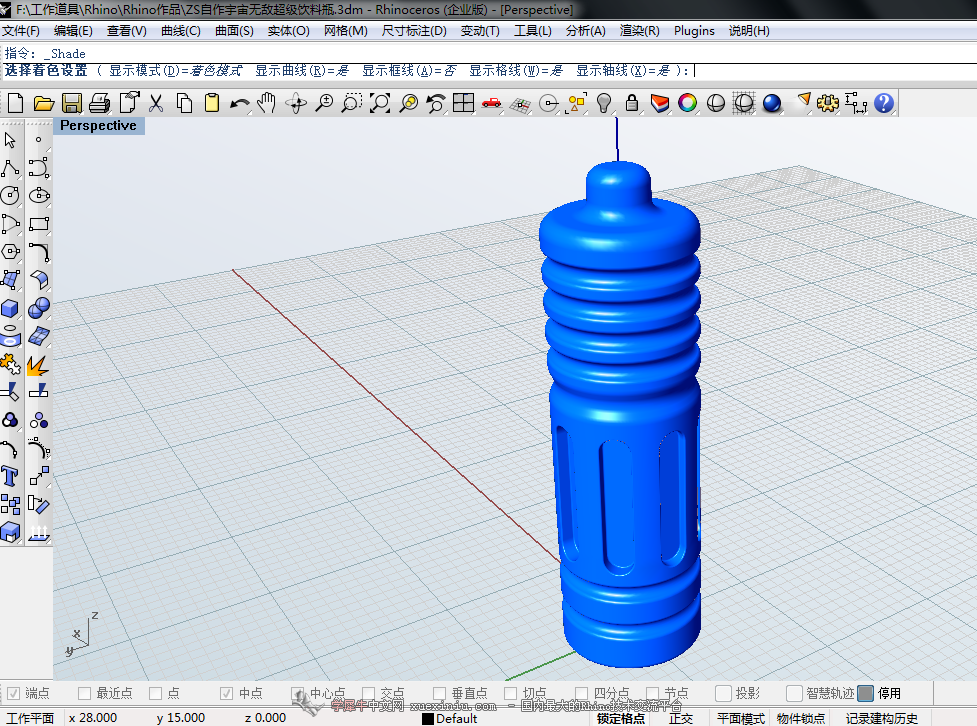Select the pointer arrow tool in sidebar

[11, 140]
